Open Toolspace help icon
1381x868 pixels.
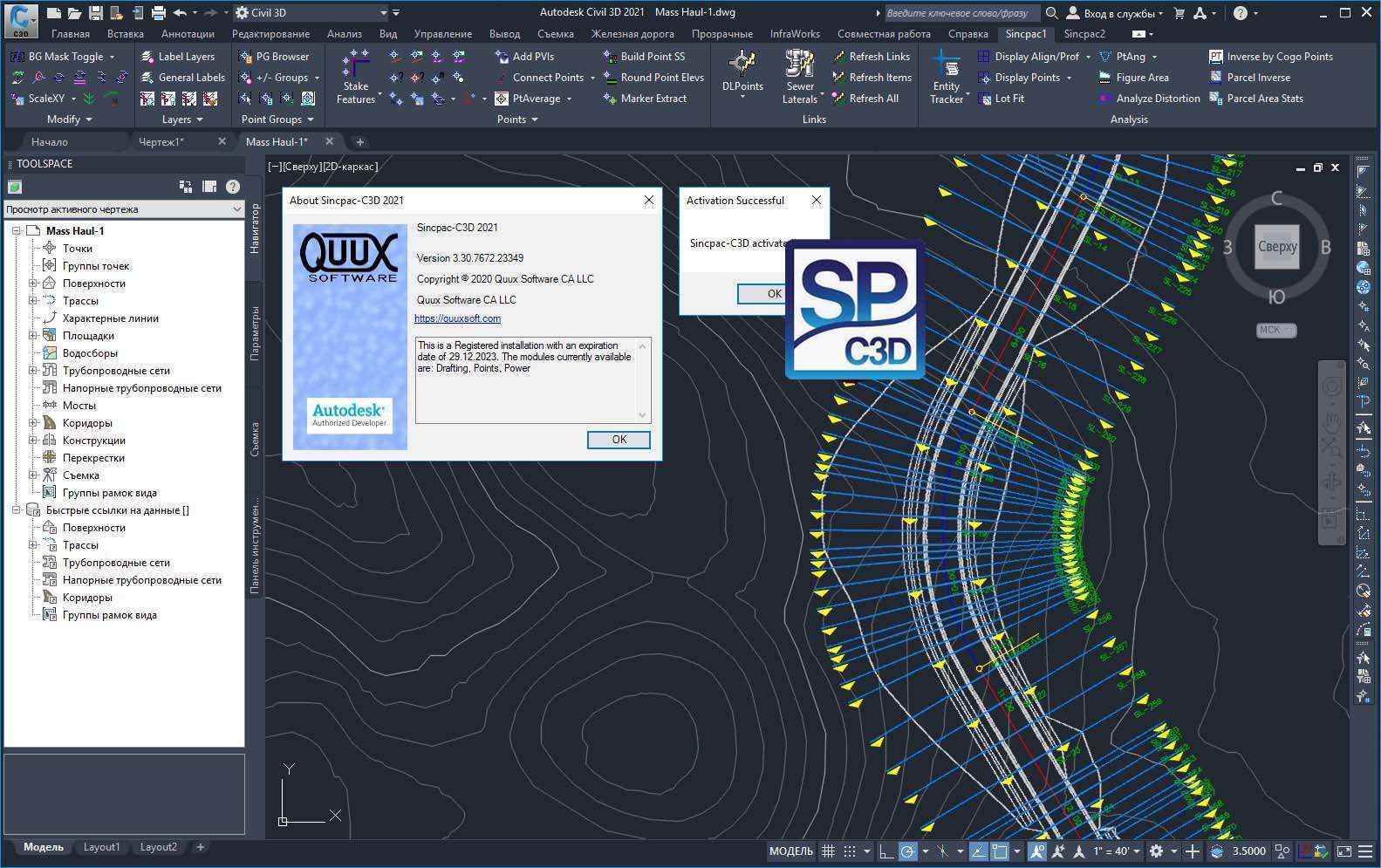(x=233, y=186)
